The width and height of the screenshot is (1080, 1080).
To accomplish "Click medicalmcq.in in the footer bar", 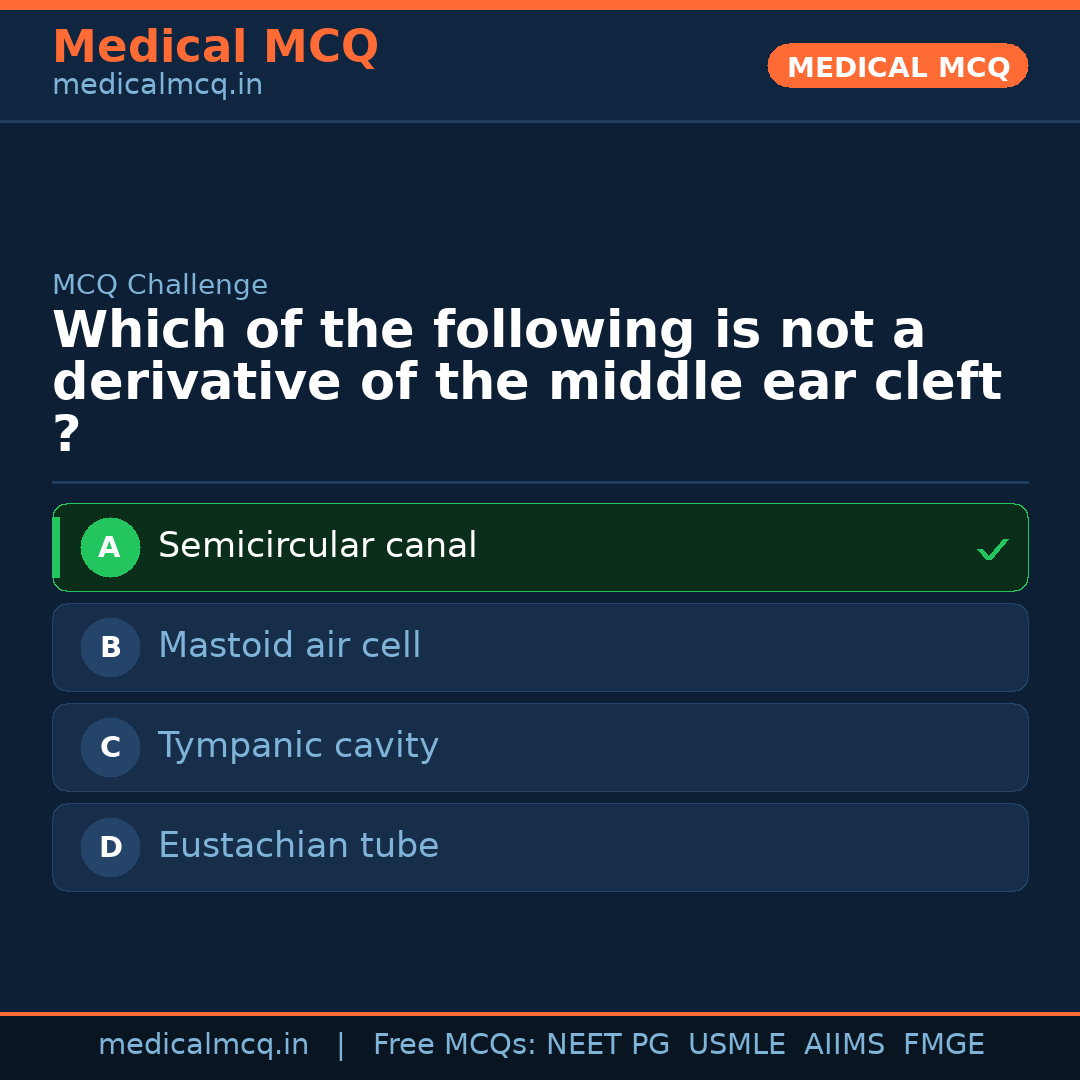I will point(204,1044).
